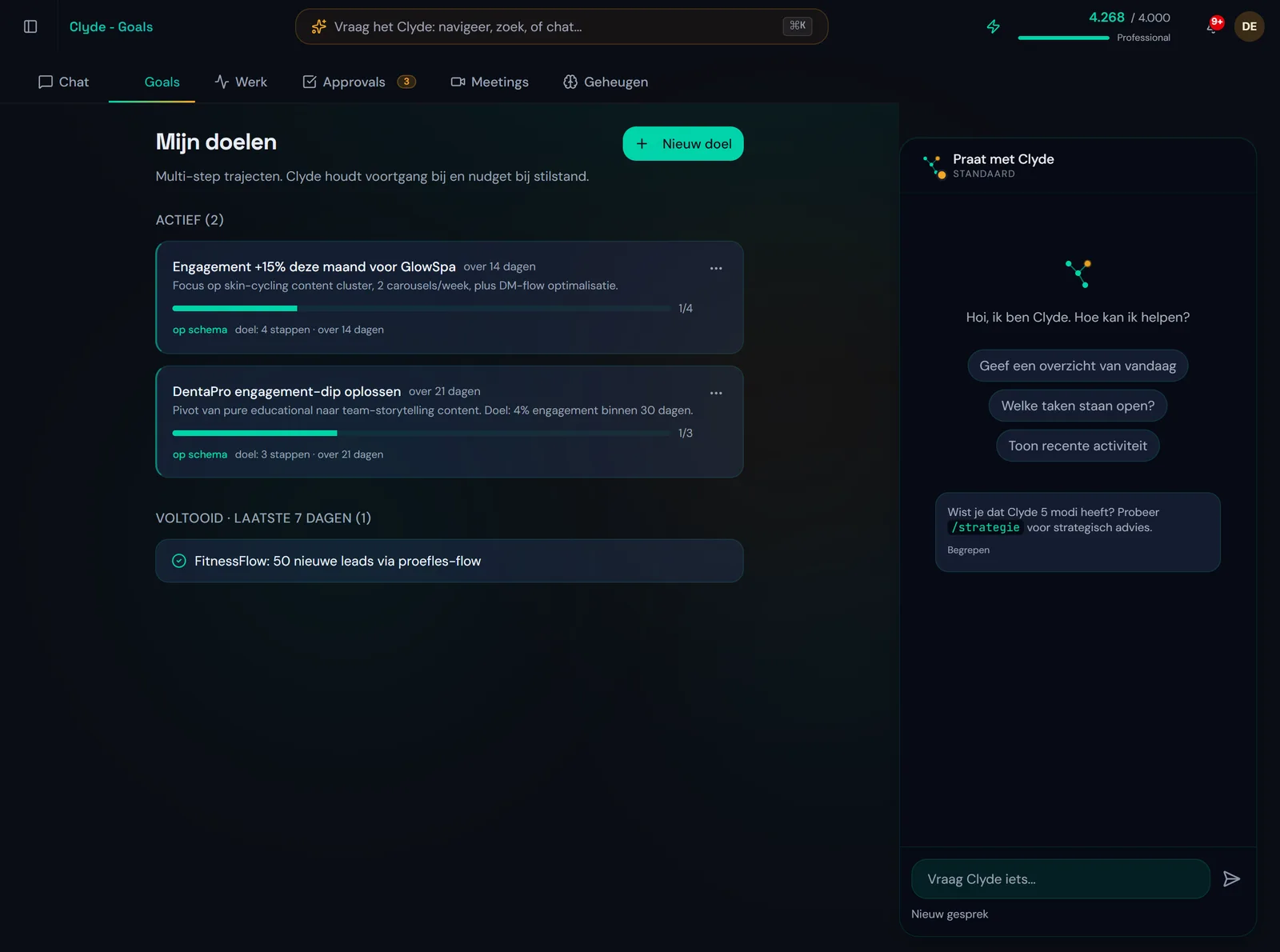The image size is (1280, 952).
Task: Click the 'op schema' status on DentaPro goal
Action: [200, 454]
